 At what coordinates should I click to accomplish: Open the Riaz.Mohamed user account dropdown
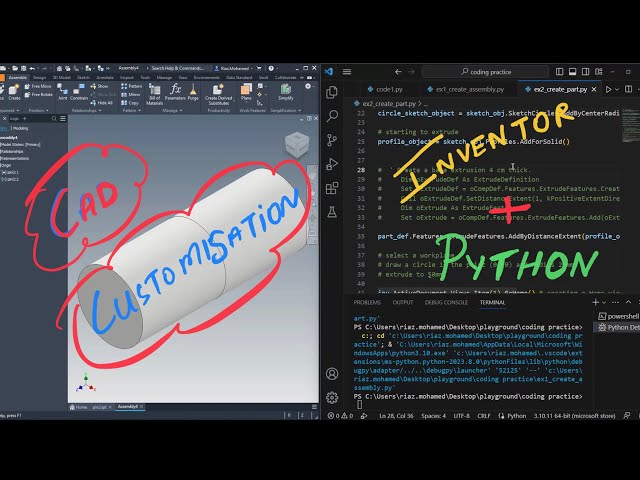(x=234, y=68)
